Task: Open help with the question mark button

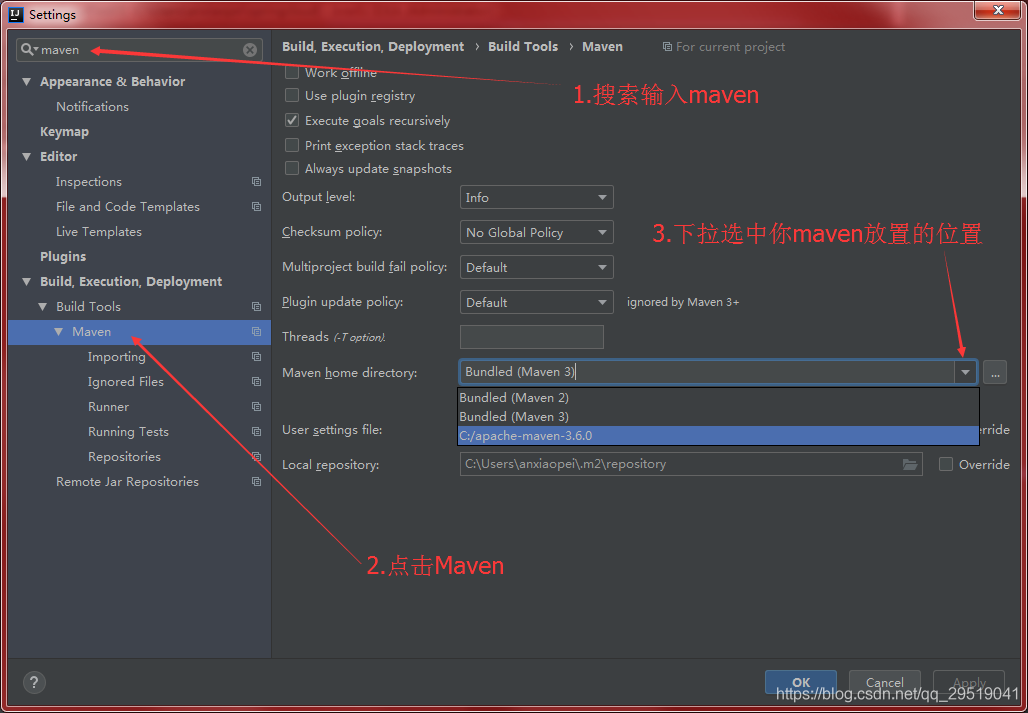Action: tap(34, 682)
